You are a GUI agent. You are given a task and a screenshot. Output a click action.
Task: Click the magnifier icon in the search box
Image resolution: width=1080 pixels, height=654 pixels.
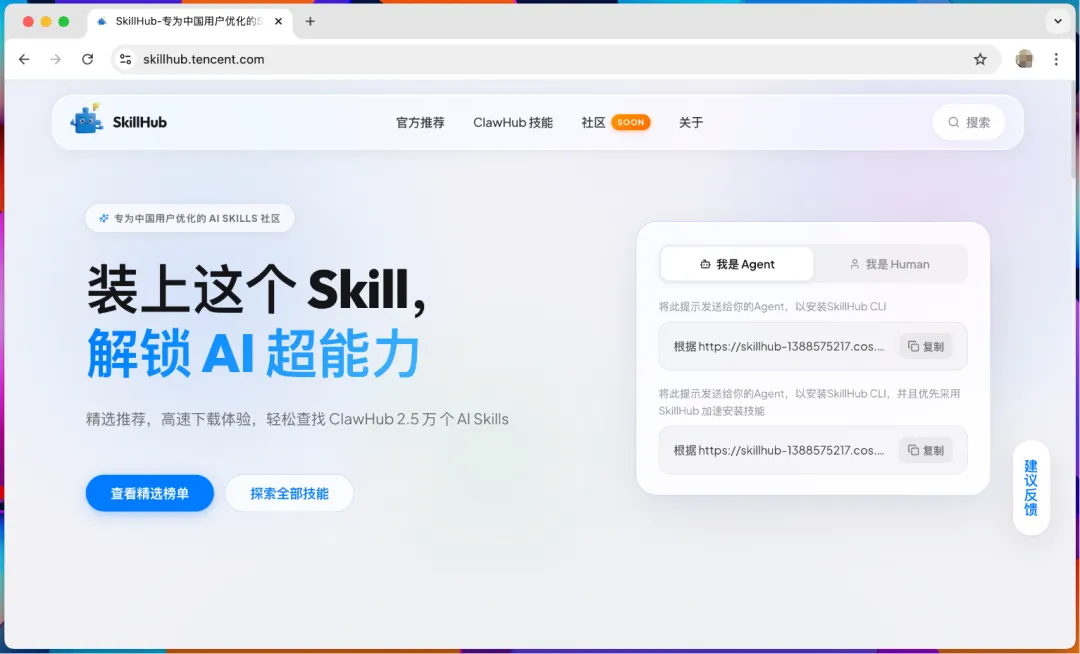point(954,123)
